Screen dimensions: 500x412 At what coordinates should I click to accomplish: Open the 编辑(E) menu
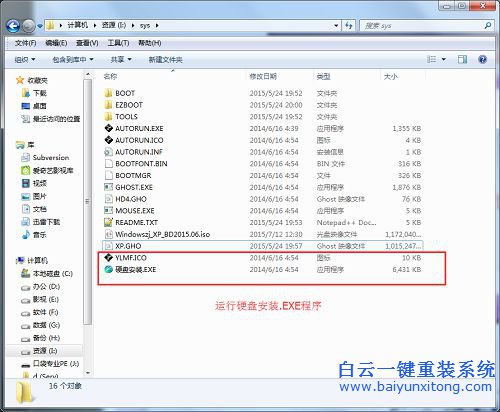(x=56, y=43)
